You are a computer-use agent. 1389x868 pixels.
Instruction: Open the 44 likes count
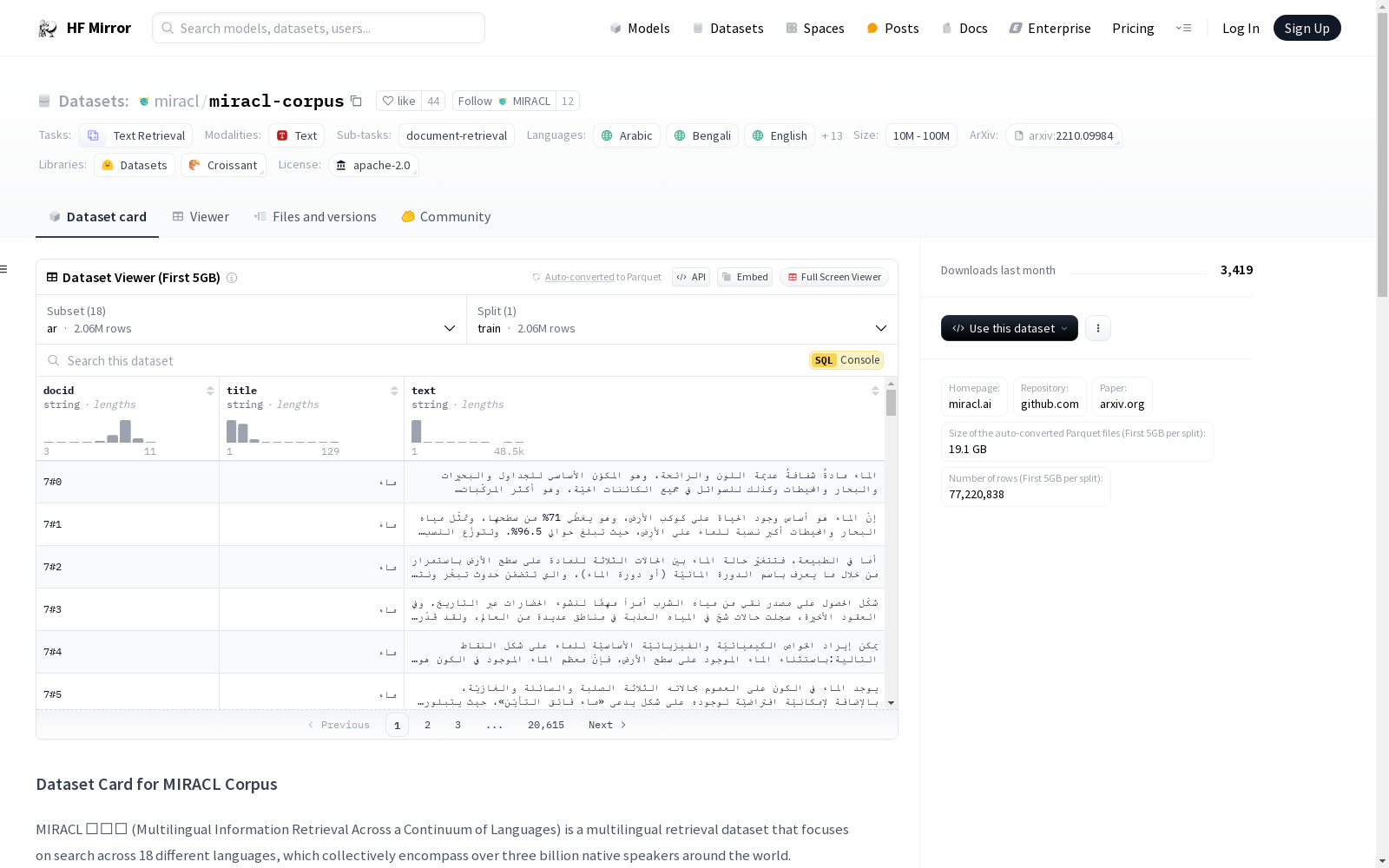(433, 101)
